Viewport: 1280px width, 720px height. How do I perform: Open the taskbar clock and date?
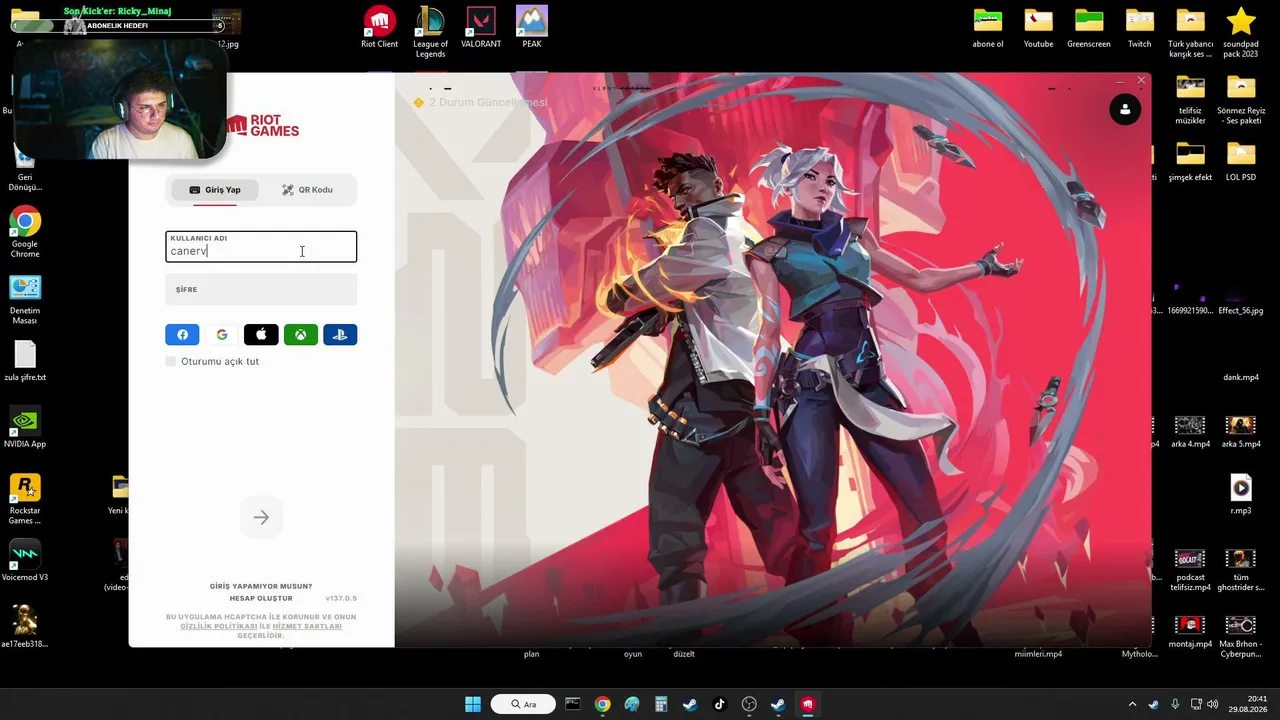tap(1248, 704)
